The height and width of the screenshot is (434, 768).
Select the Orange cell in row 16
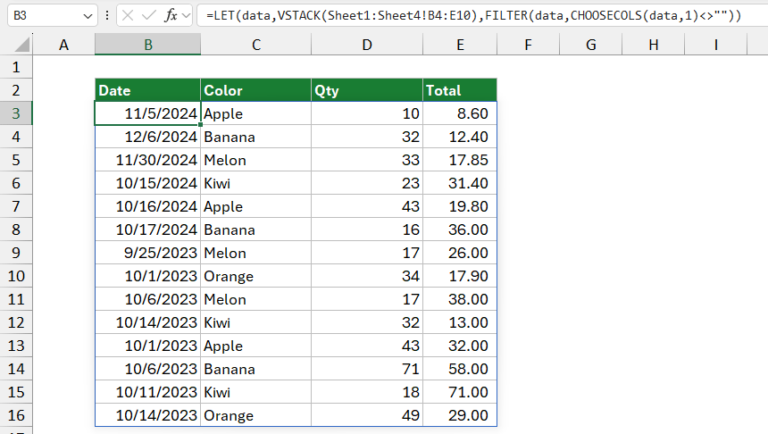(255, 415)
